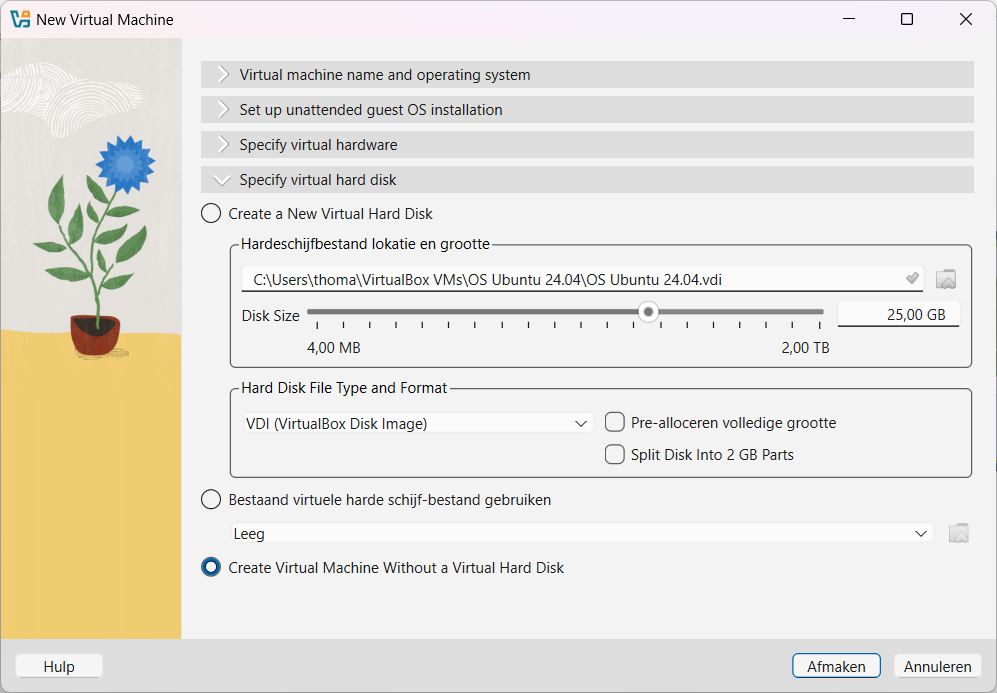Expand 'Virtual machine name and operating system'

pos(586,74)
